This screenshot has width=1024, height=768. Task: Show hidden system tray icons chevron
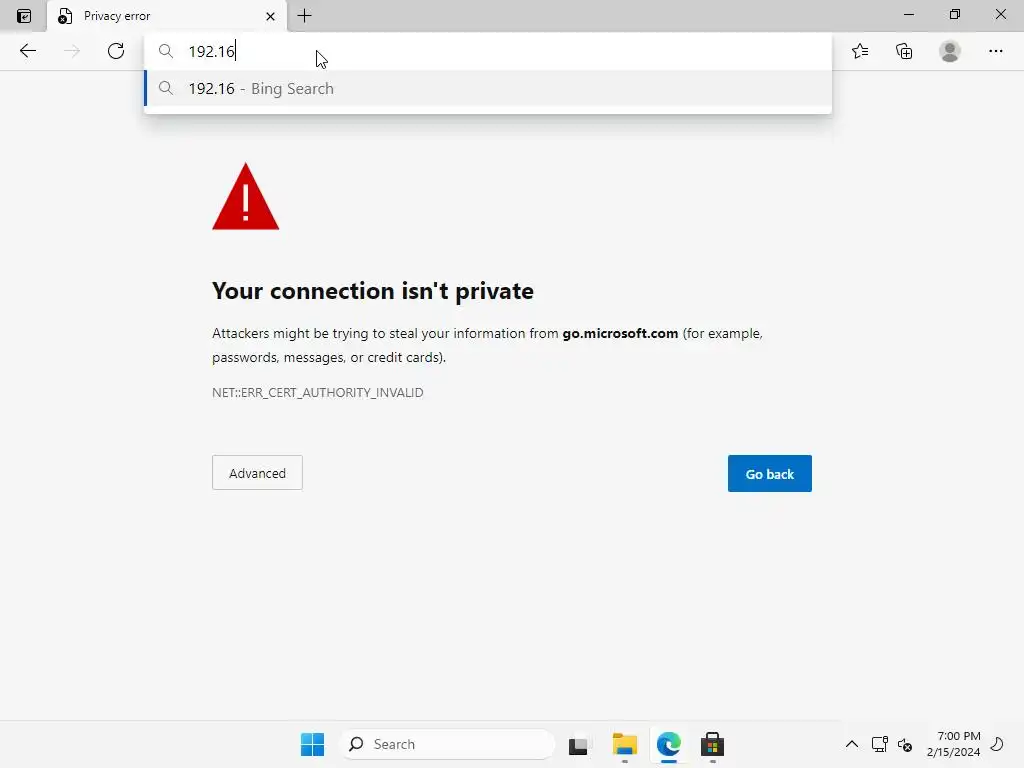pyautogui.click(x=852, y=744)
